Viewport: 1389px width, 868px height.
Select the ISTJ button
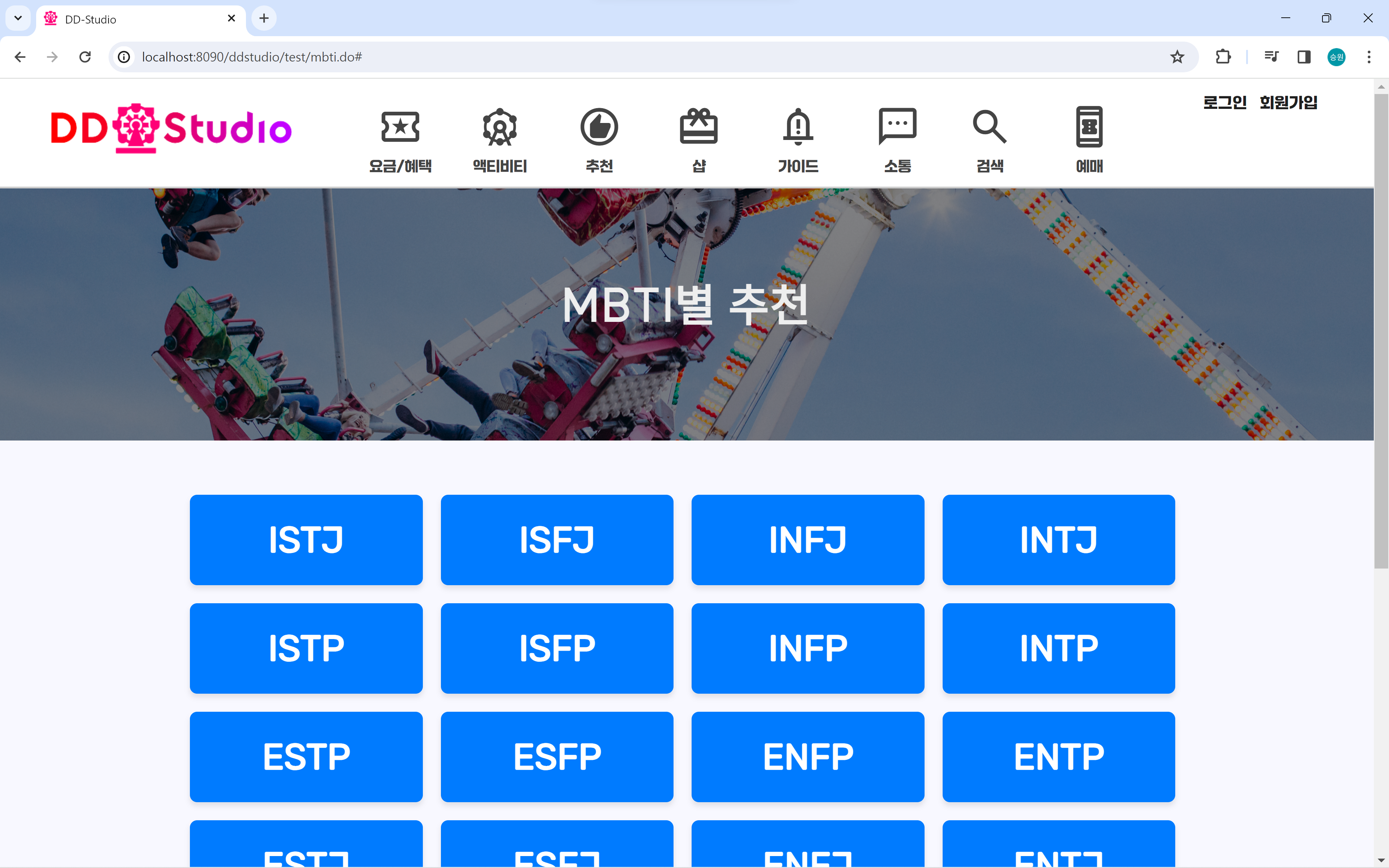click(306, 540)
